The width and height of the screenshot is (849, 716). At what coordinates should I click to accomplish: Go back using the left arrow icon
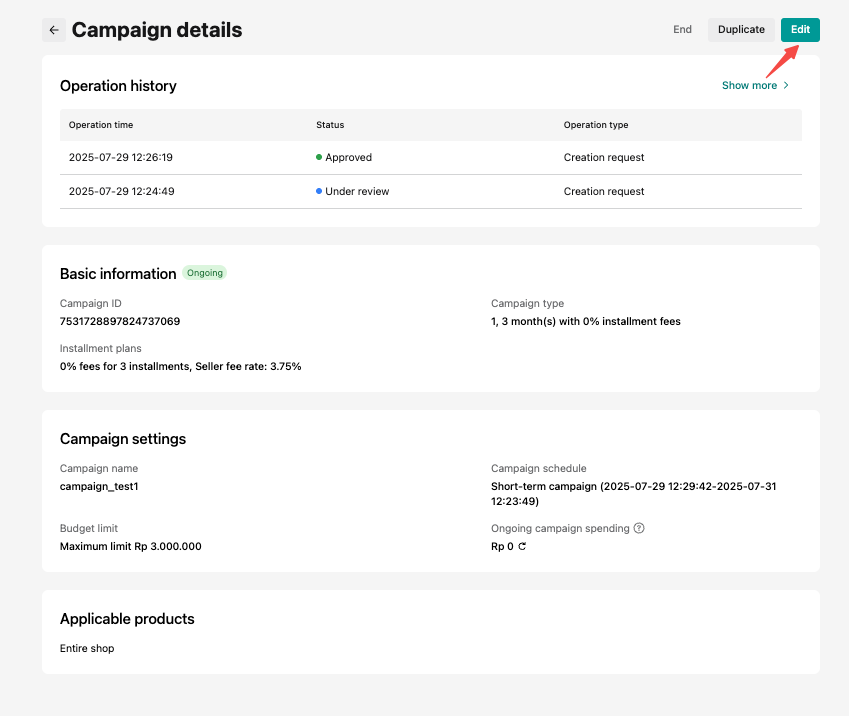point(54,30)
